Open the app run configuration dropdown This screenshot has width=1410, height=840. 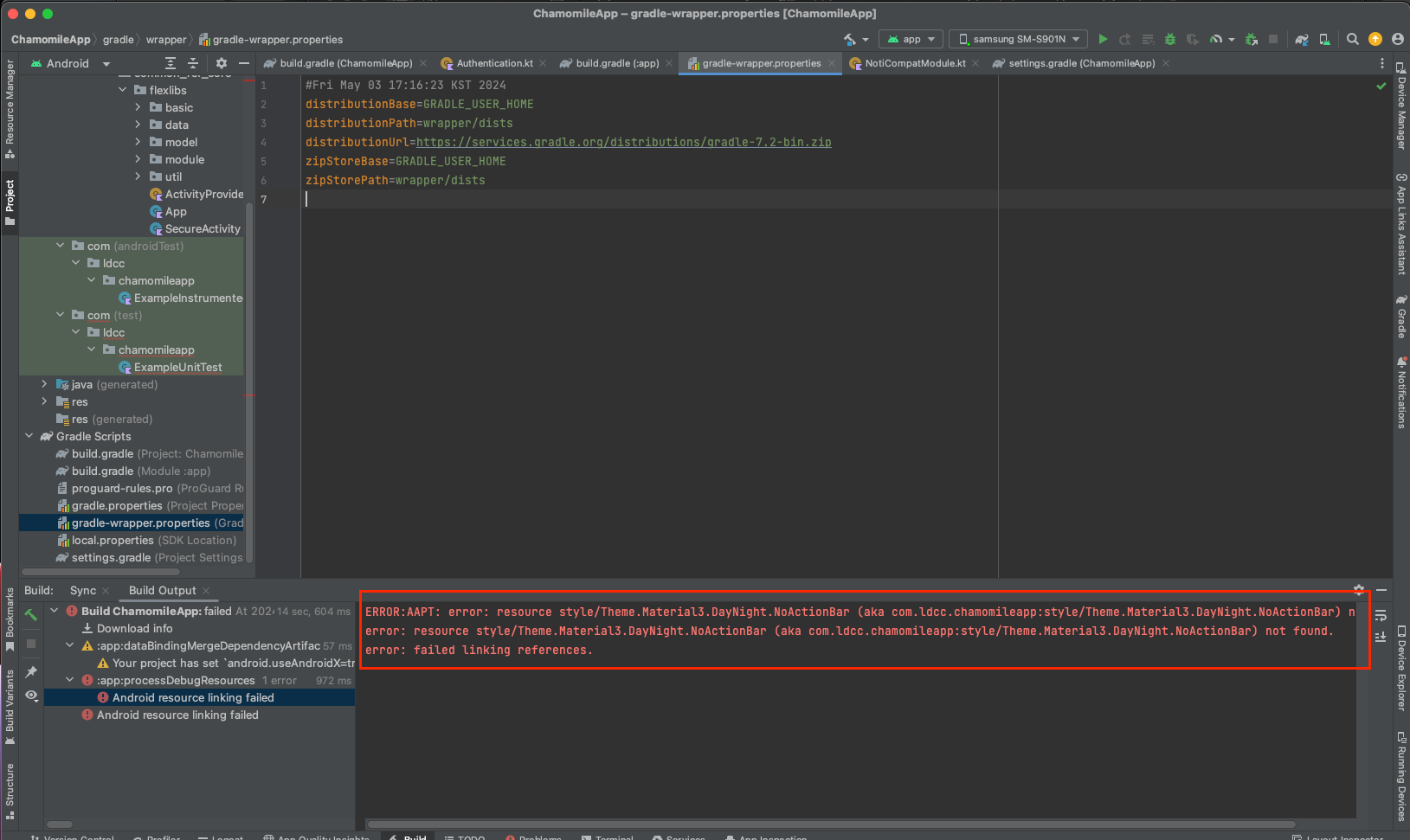pyautogui.click(x=911, y=39)
